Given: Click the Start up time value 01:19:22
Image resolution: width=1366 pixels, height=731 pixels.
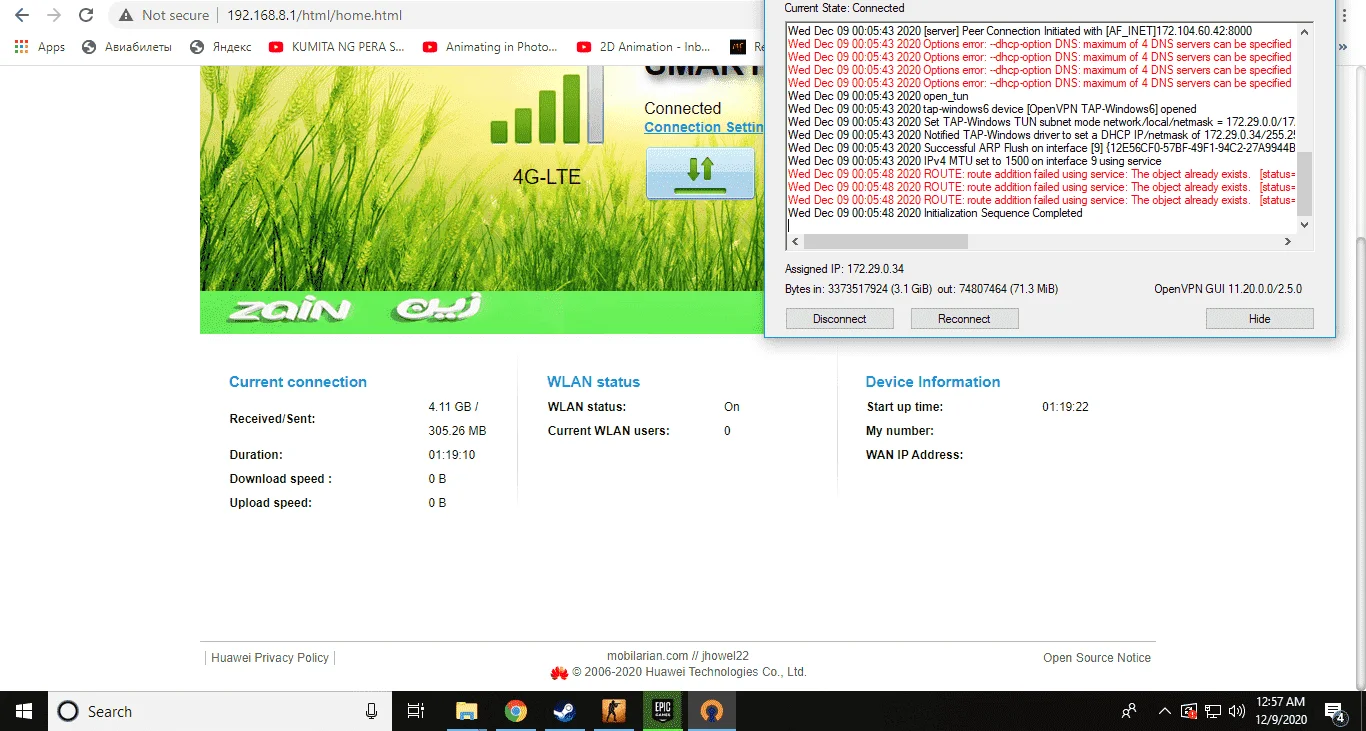Looking at the screenshot, I should click(x=1065, y=407).
